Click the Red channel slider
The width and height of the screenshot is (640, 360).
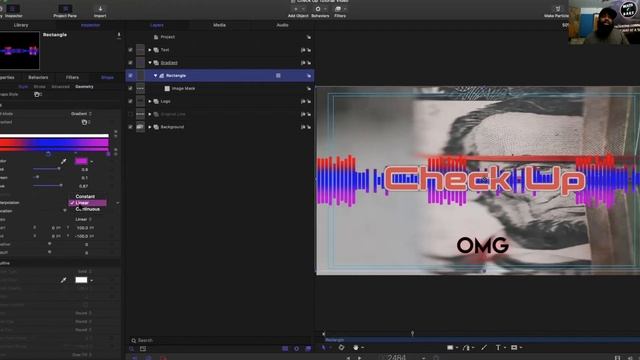click(x=47, y=169)
